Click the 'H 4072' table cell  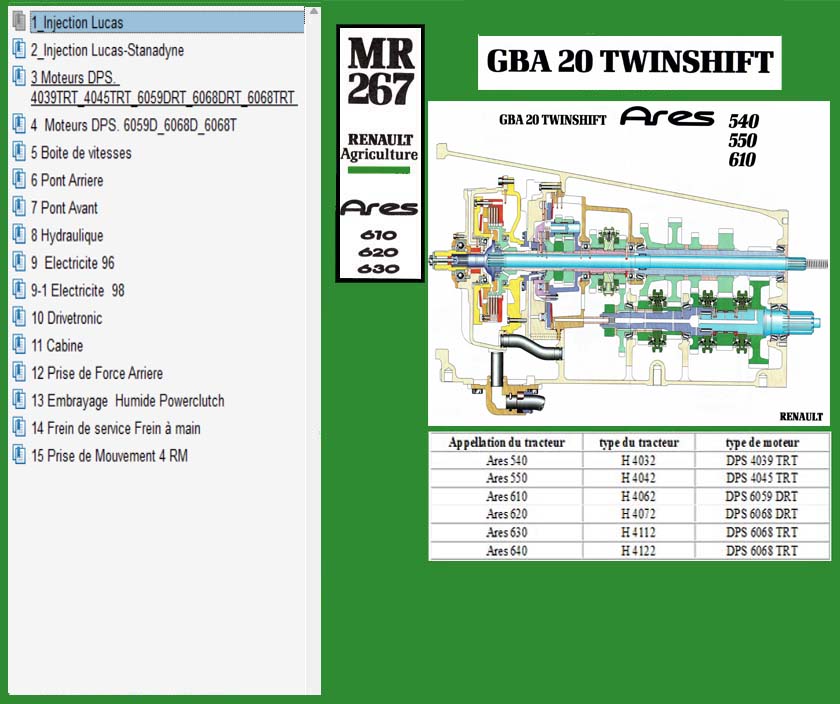(x=639, y=514)
